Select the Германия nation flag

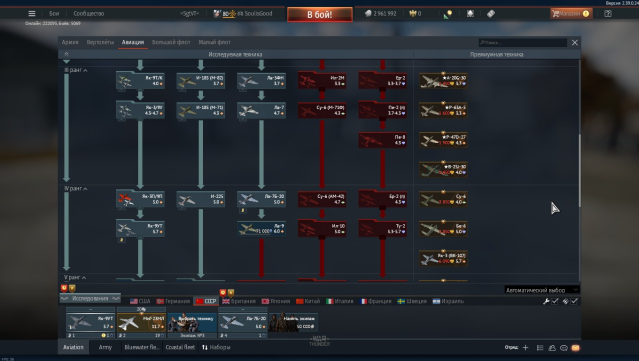coord(174,301)
